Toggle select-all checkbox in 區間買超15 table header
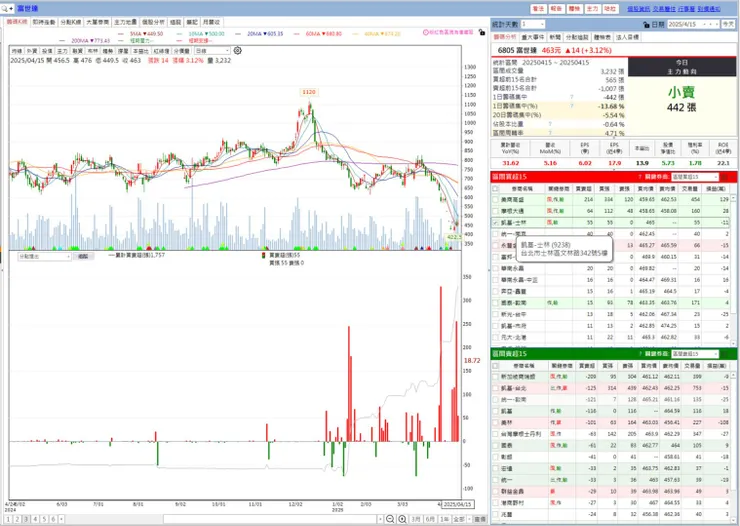 coord(495,188)
